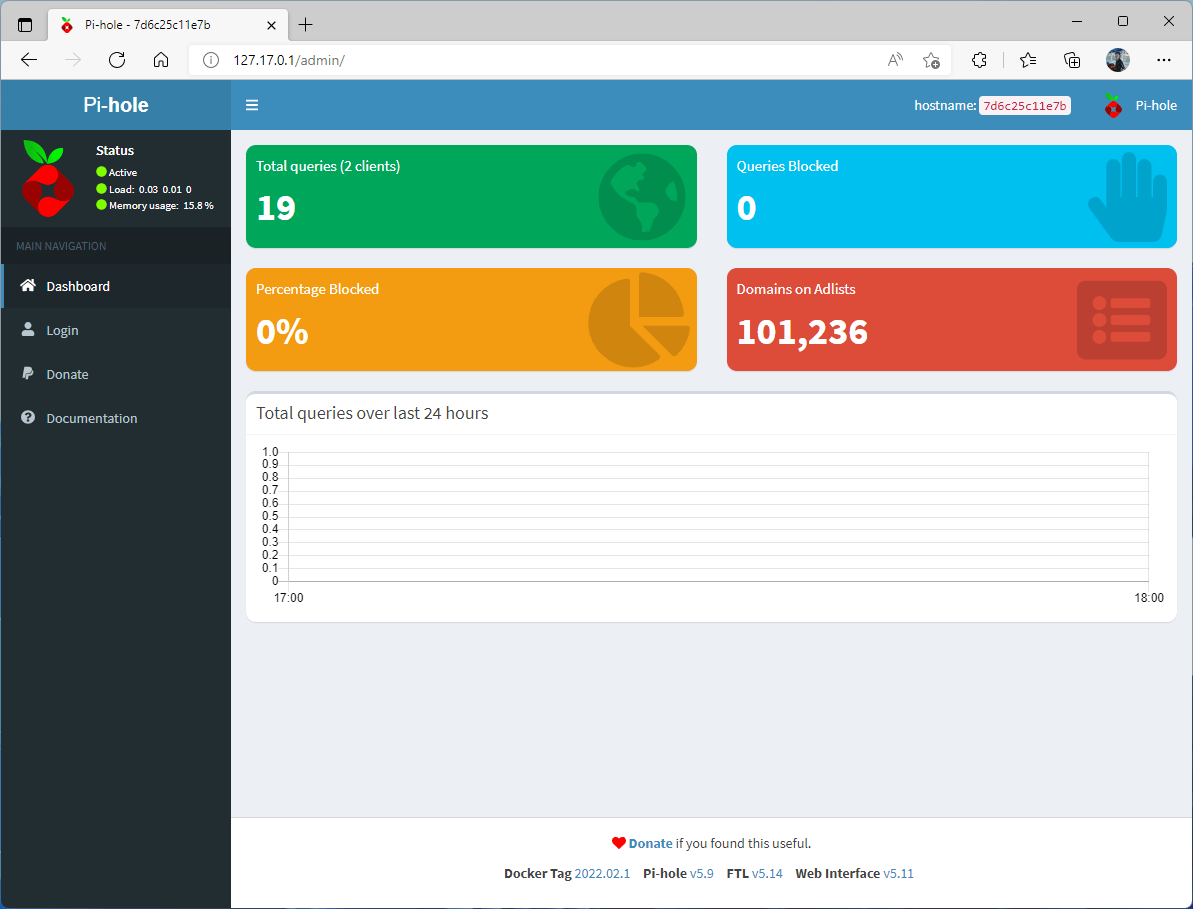Close the Pi-hole browser tab
The image size is (1193, 909).
[x=272, y=25]
